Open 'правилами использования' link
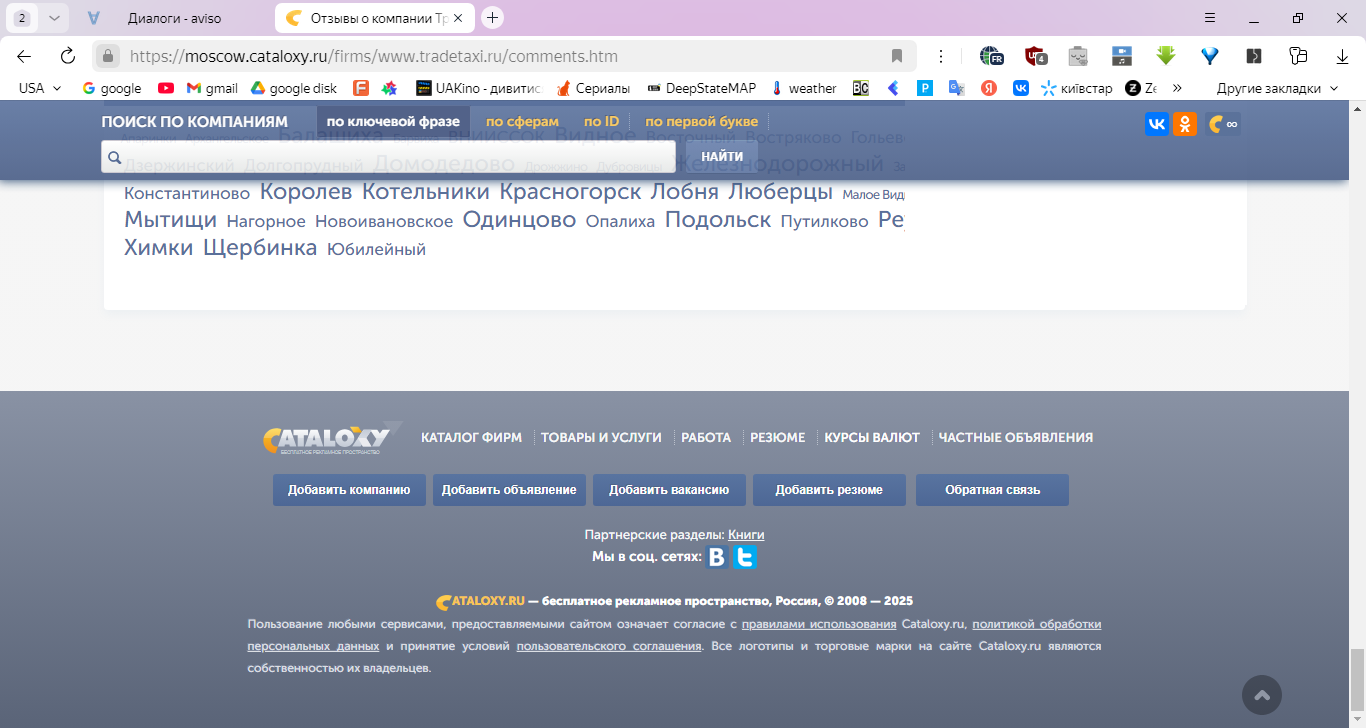Image resolution: width=1366 pixels, height=728 pixels. click(x=819, y=624)
